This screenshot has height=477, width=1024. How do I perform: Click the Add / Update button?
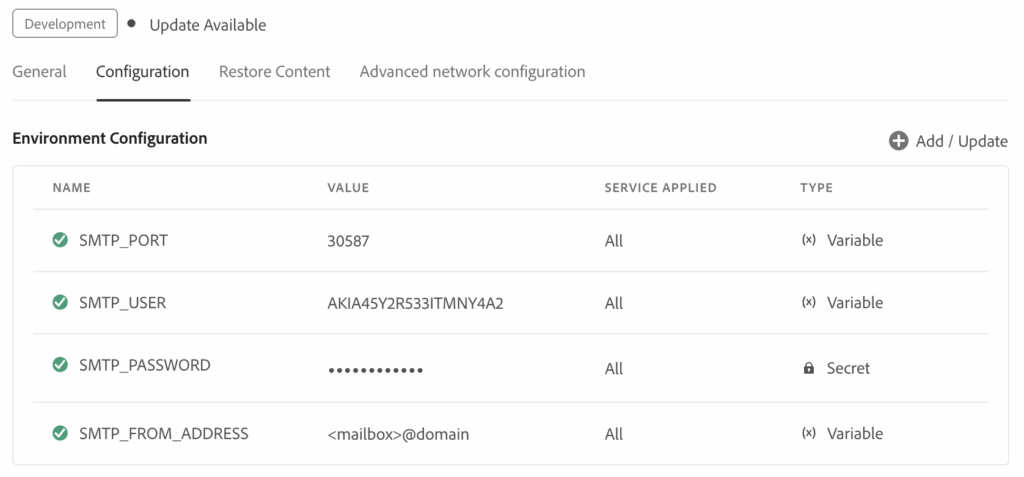pyautogui.click(x=960, y=141)
